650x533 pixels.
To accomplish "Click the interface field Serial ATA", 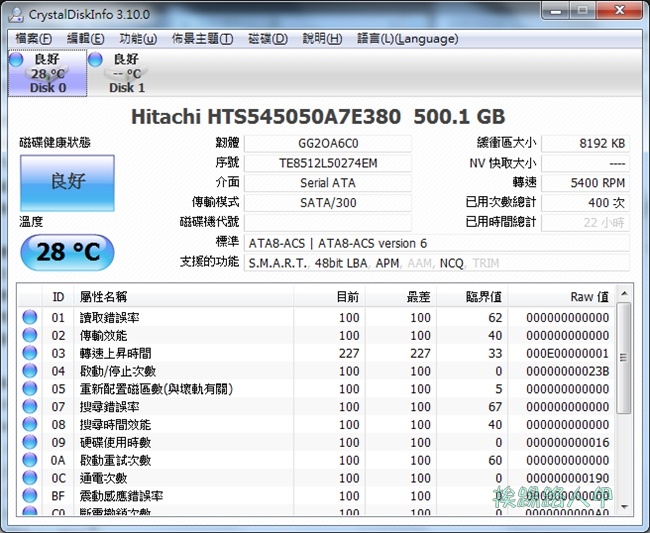I will (x=328, y=183).
